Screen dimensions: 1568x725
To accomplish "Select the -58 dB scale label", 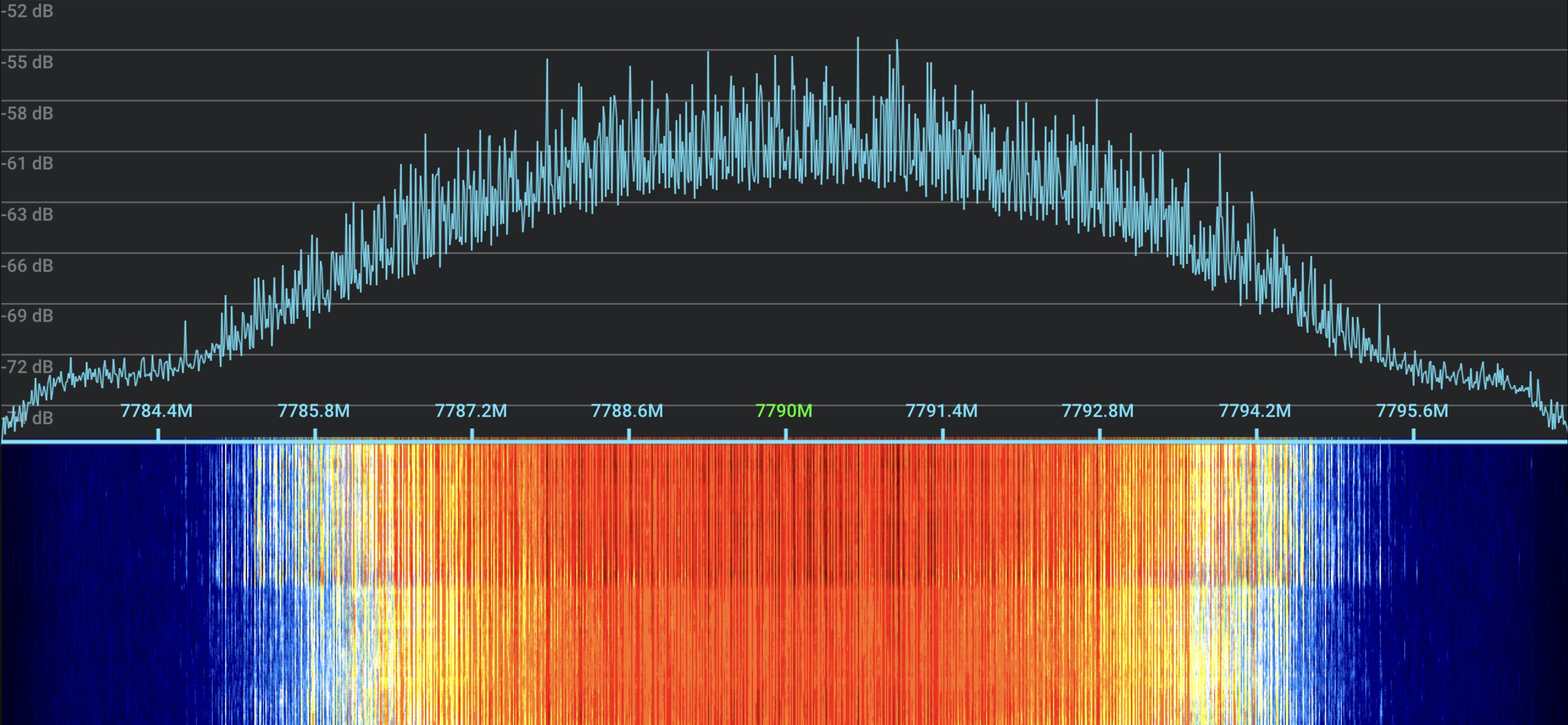I will [x=27, y=113].
